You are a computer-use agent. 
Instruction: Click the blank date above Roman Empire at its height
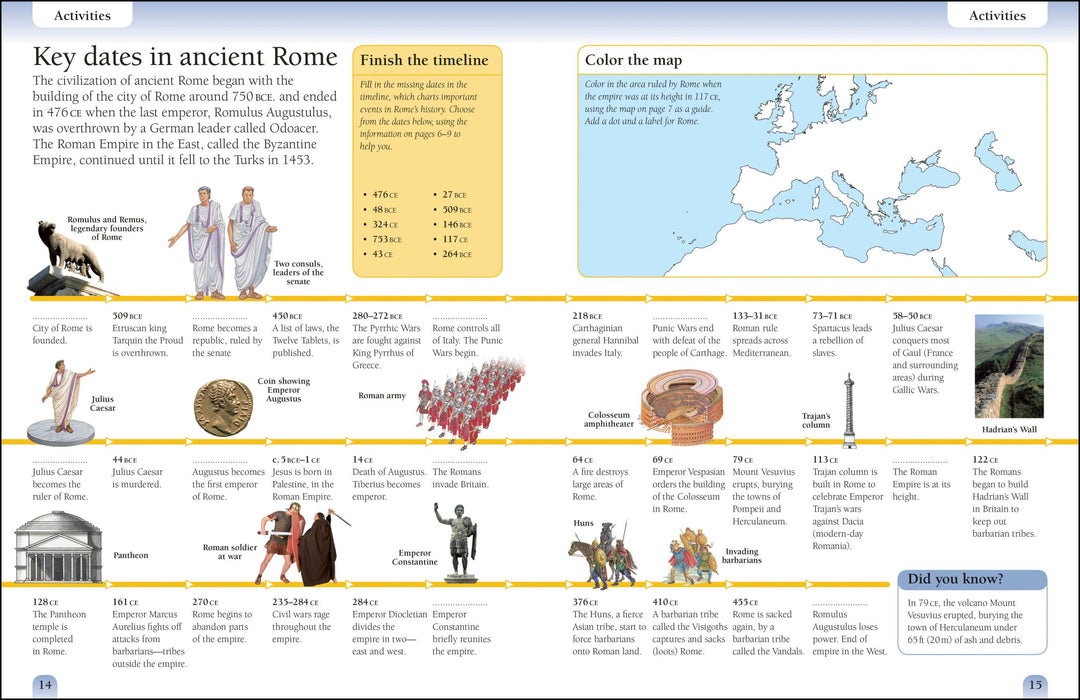pyautogui.click(x=920, y=461)
